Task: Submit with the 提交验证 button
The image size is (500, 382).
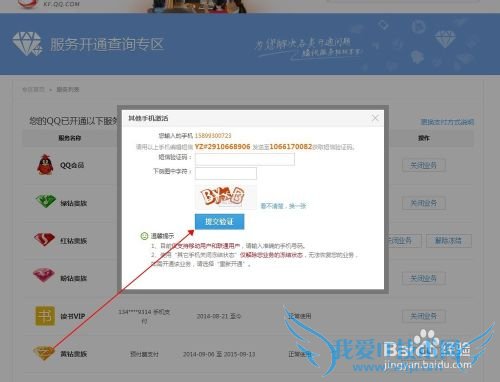Action: (219, 222)
